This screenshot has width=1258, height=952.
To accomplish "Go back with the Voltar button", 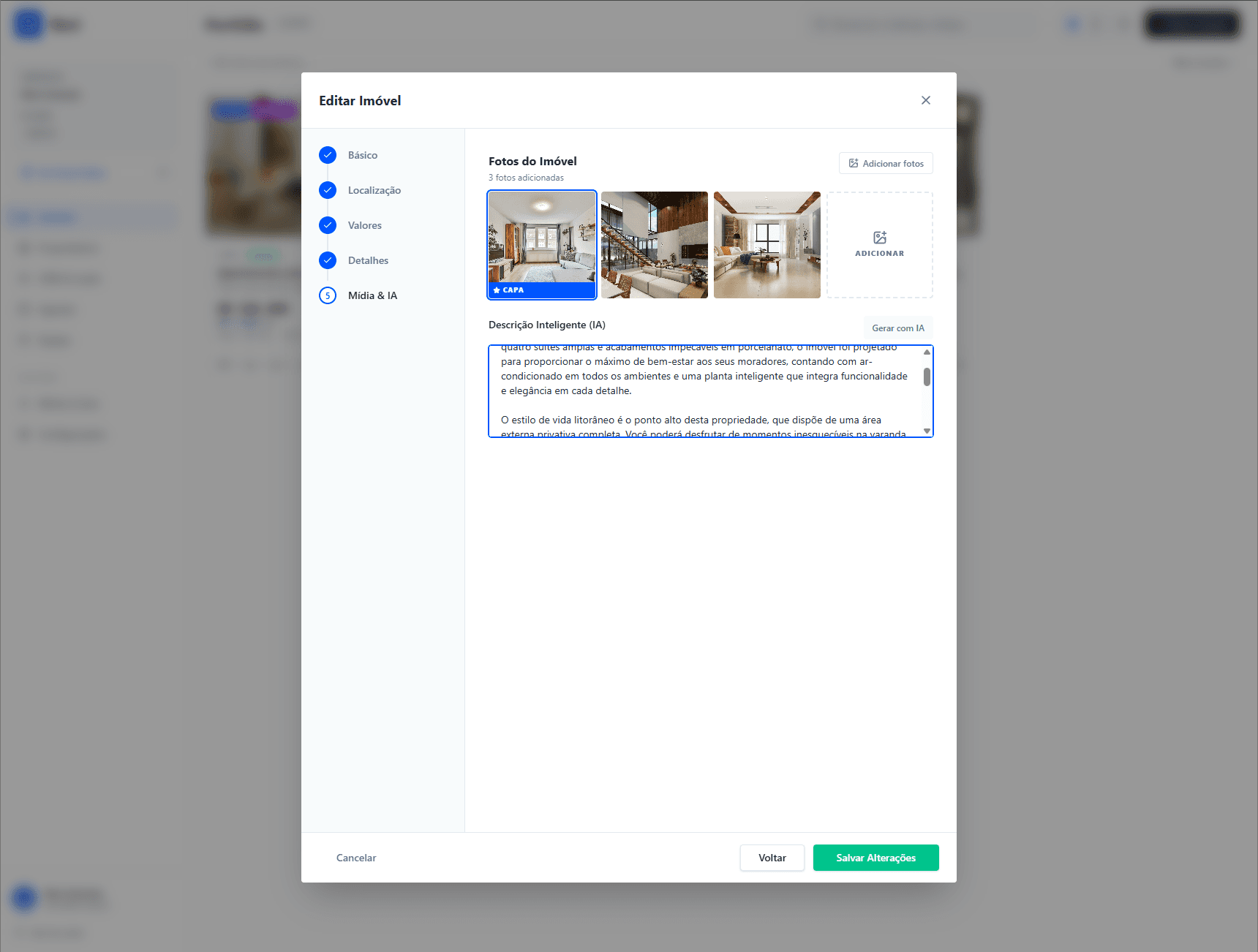I will [772, 858].
